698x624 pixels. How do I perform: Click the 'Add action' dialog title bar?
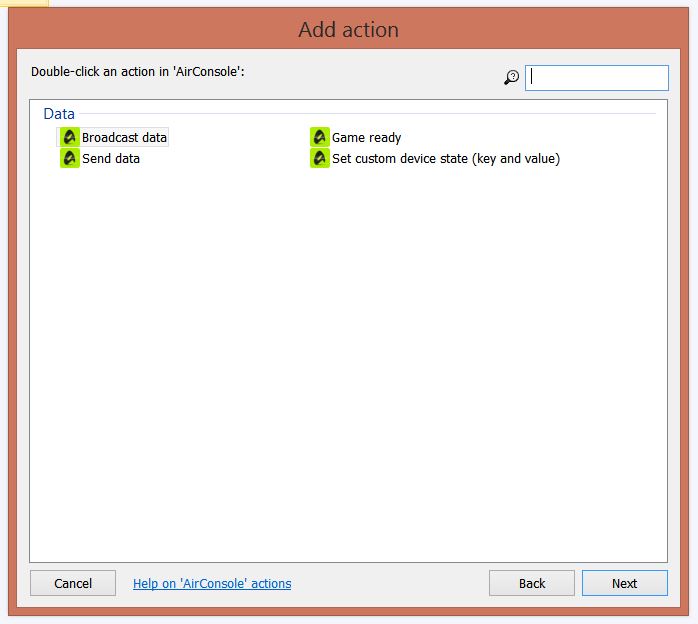(348, 30)
